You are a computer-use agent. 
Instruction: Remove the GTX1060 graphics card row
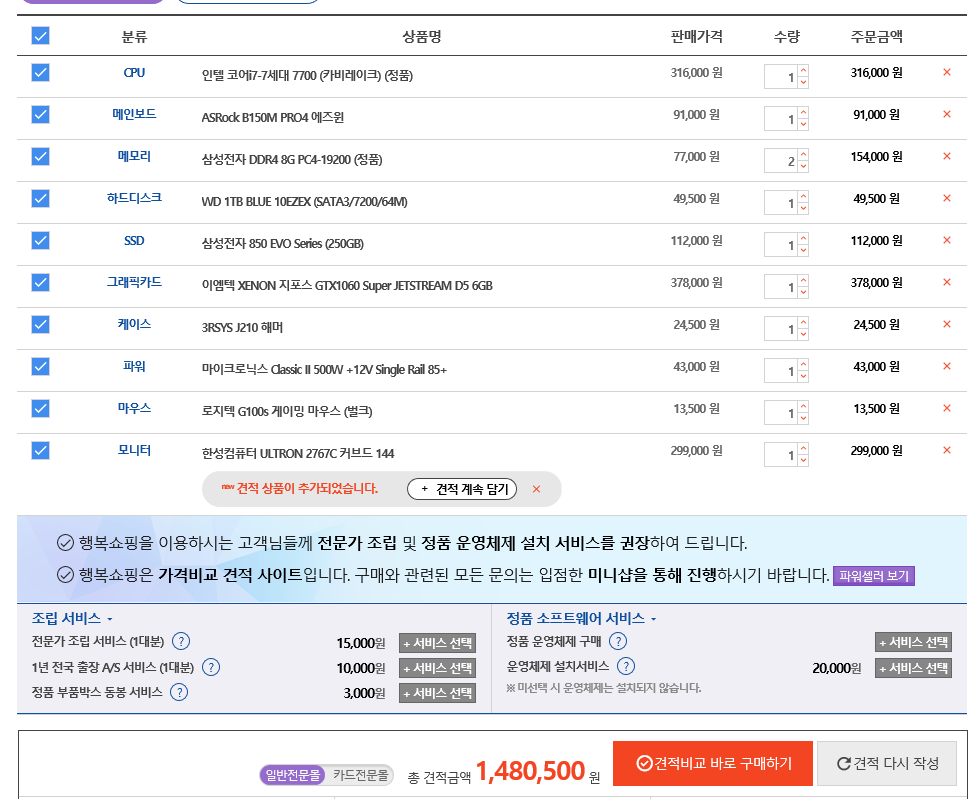946,282
